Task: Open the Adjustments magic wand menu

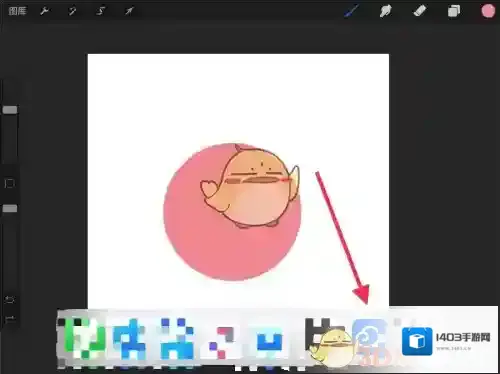Action: (x=72, y=11)
